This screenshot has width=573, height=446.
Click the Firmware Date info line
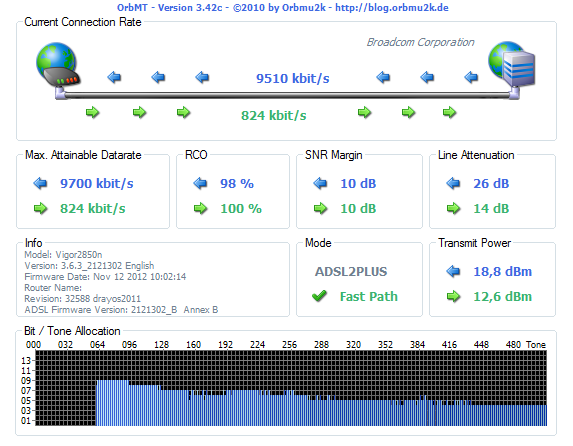[x=105, y=277]
